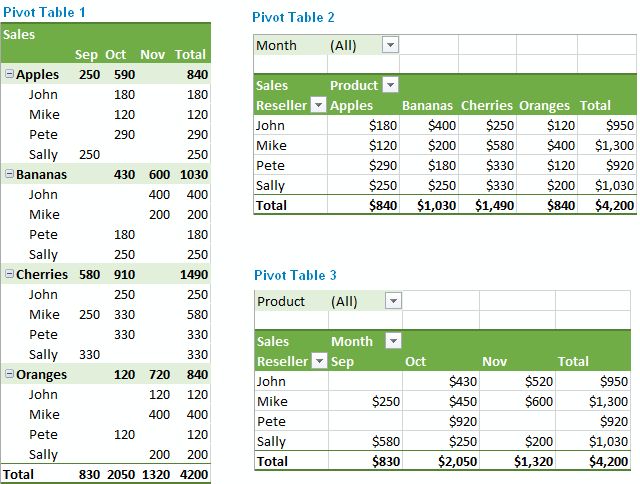Select the Pivot Table 3 heading
Viewport: 640px width, 484px height.
(x=295, y=275)
